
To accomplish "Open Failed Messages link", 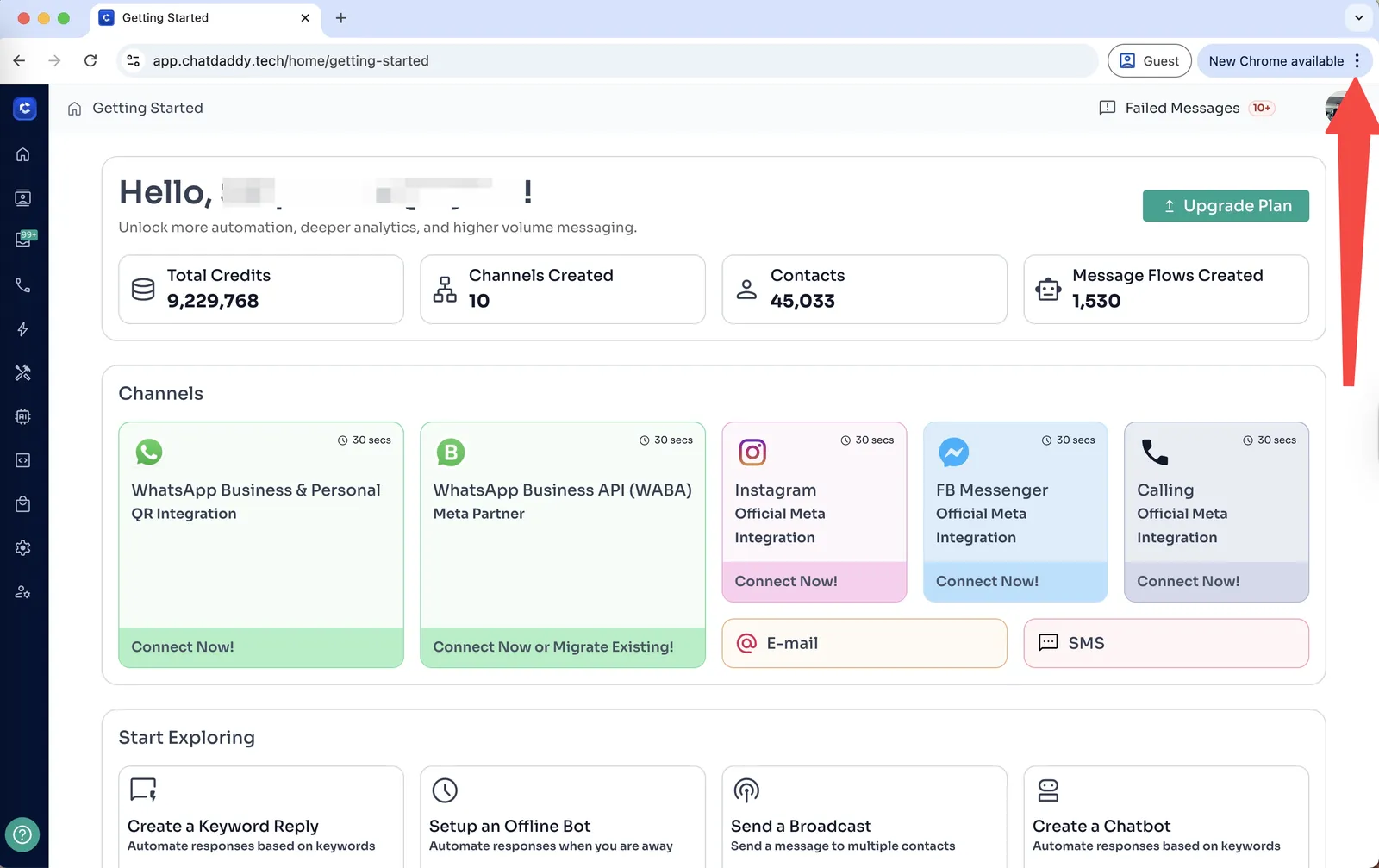I will [x=1182, y=108].
